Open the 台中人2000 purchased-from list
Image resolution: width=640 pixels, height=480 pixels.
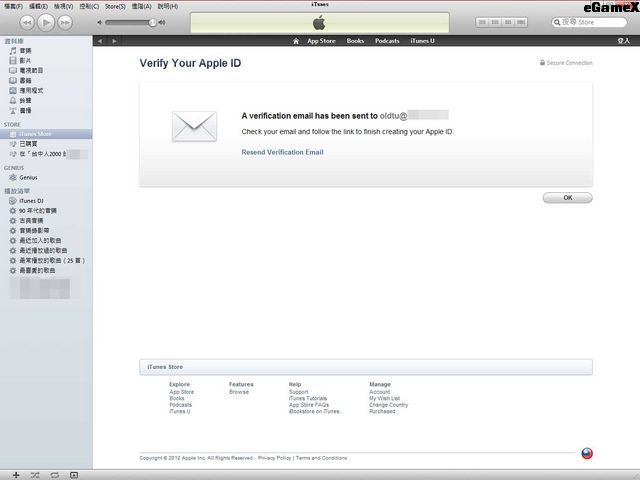point(41,154)
